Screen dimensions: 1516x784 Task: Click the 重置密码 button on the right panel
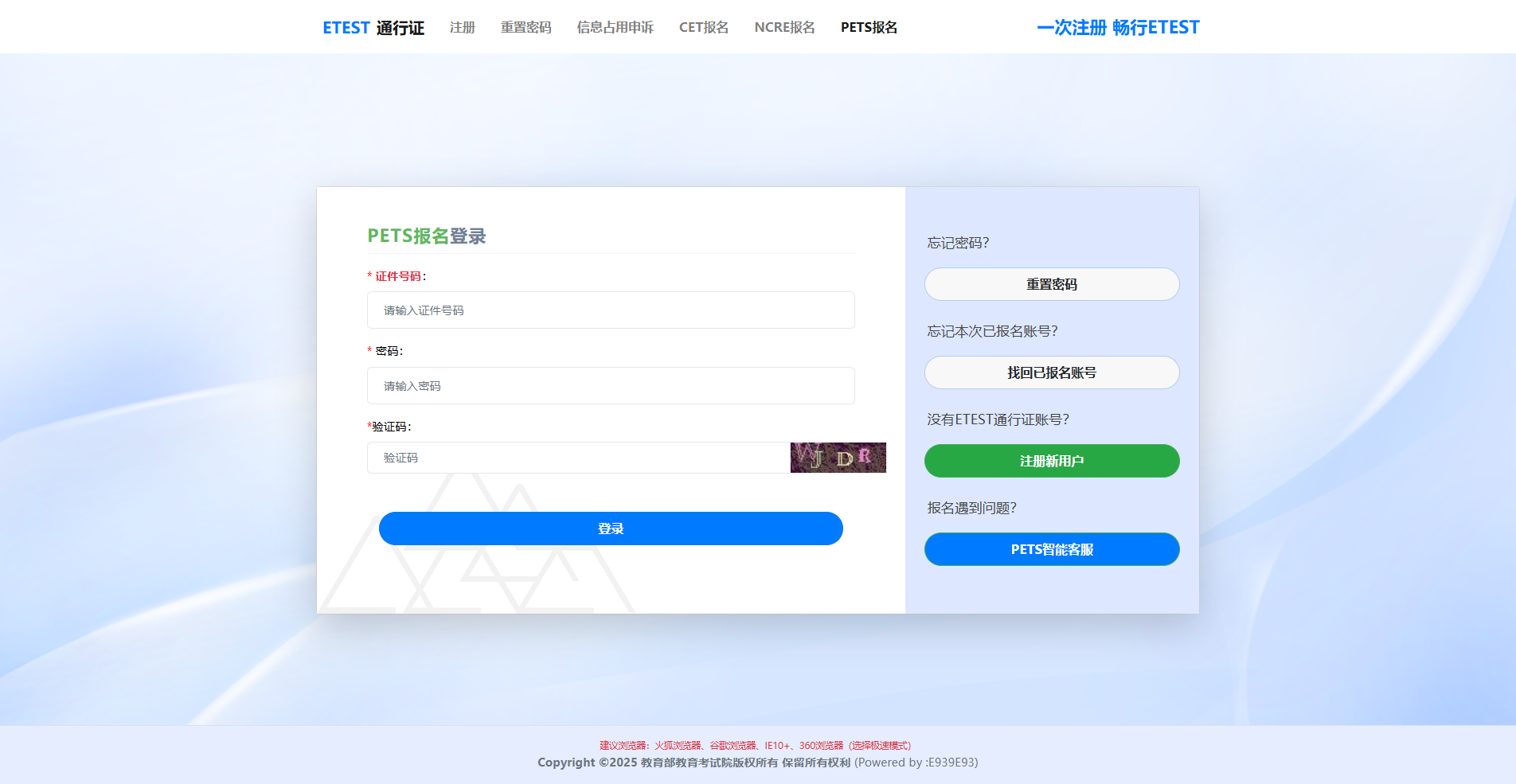coord(1051,283)
